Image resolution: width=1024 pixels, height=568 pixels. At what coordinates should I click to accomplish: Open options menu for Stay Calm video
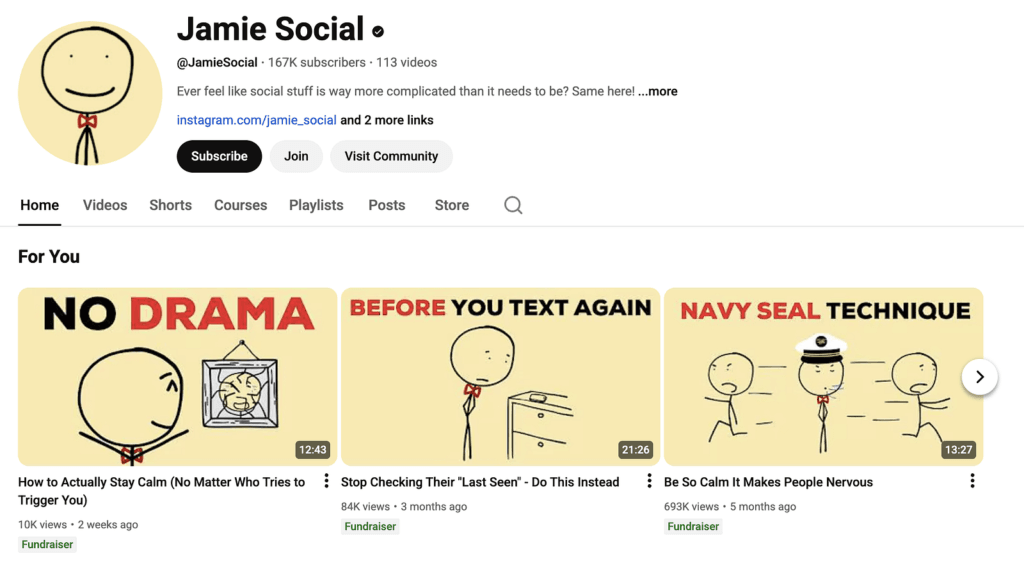pyautogui.click(x=326, y=482)
